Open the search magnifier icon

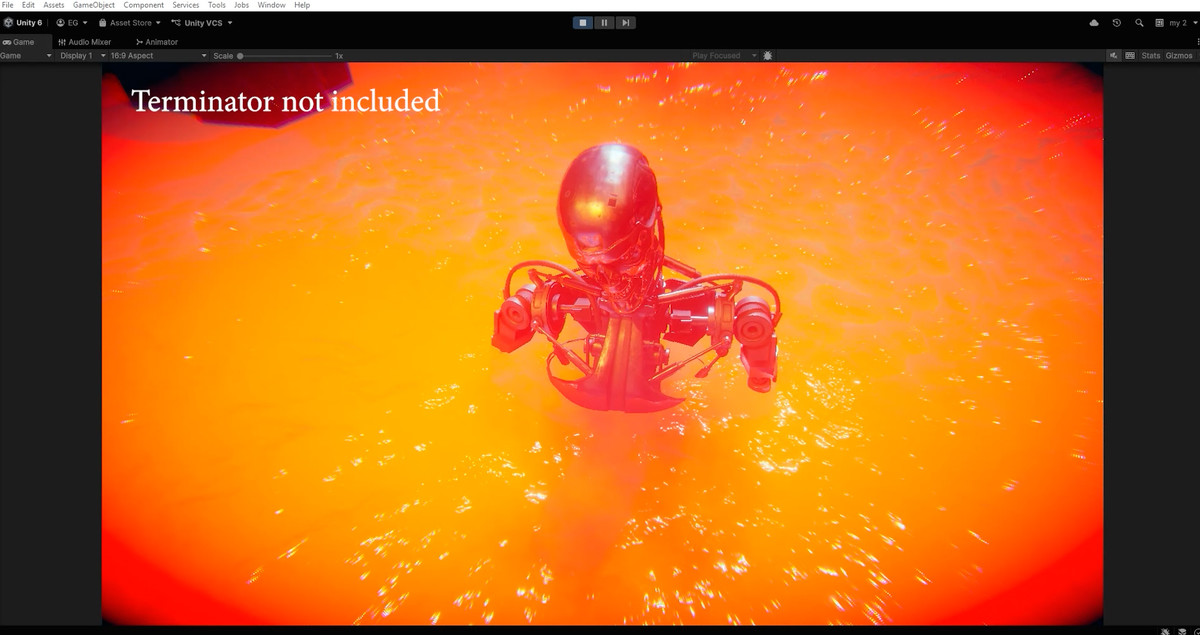coord(1139,22)
